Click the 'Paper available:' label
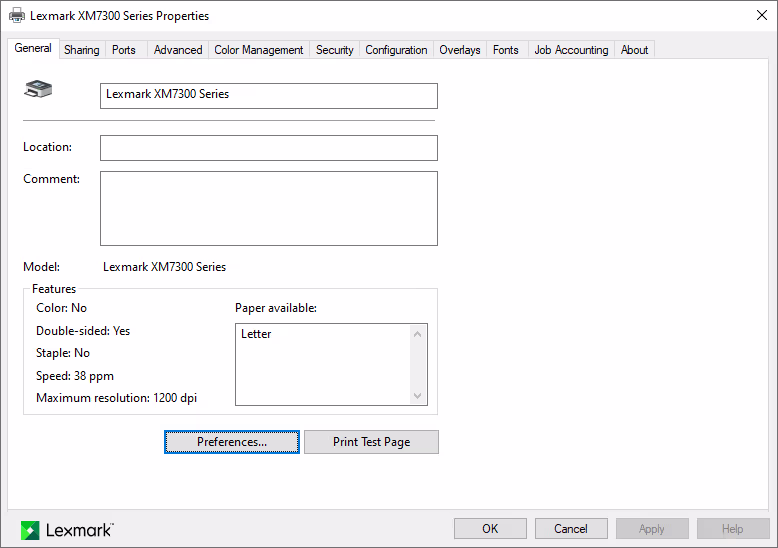The image size is (778, 548). (x=276, y=308)
